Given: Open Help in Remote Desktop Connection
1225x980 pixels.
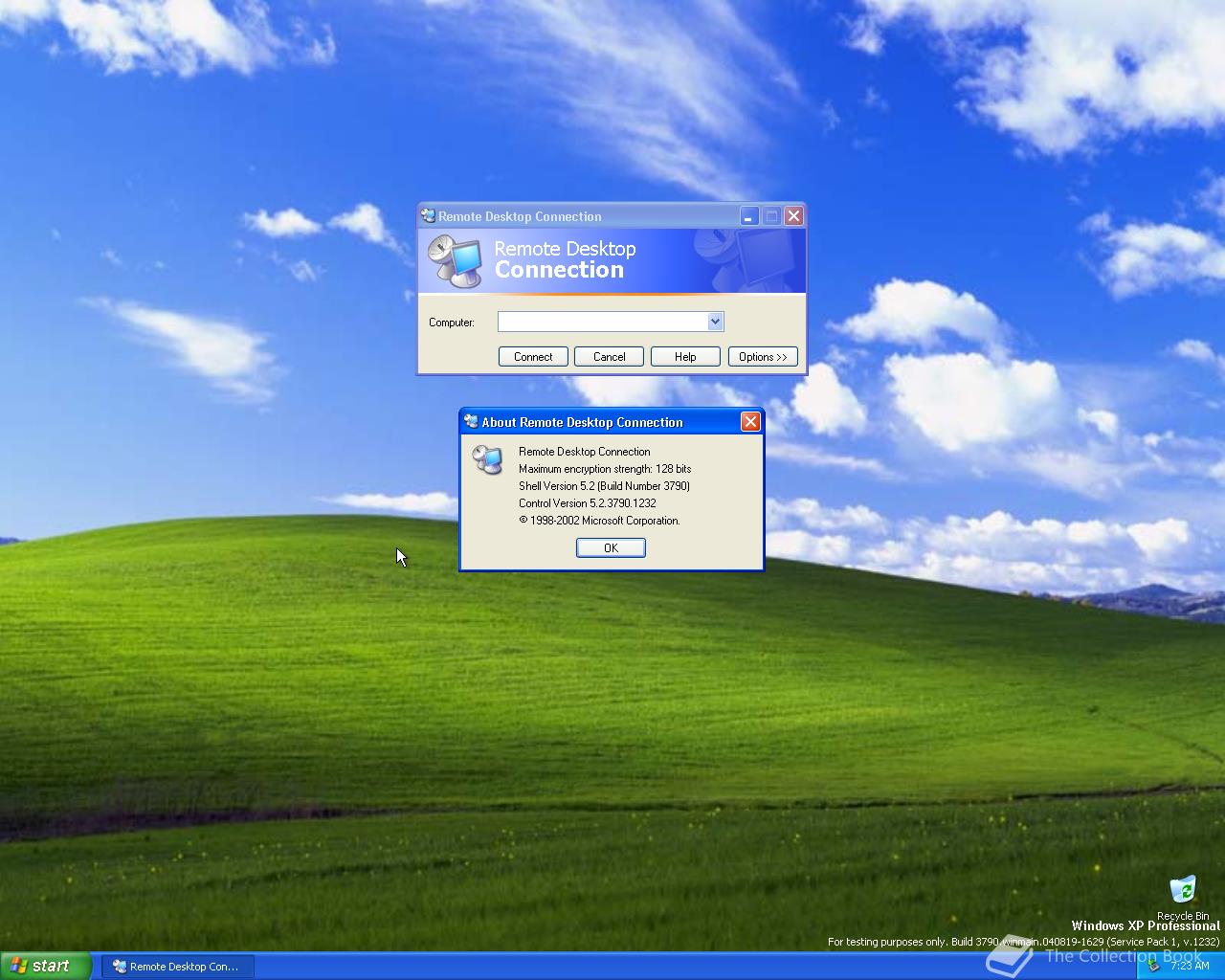Looking at the screenshot, I should 685,356.
